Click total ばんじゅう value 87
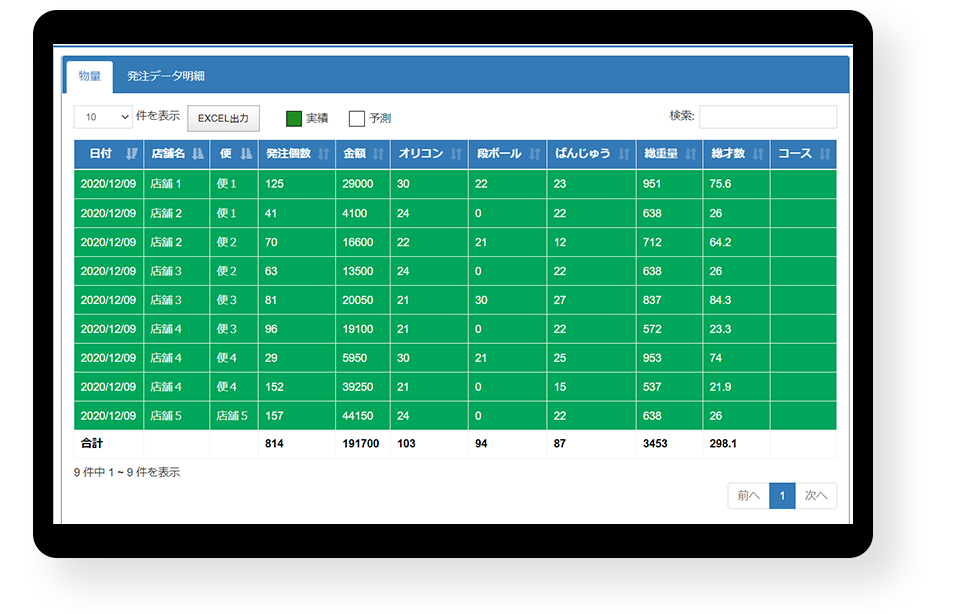953x614 pixels. point(560,444)
